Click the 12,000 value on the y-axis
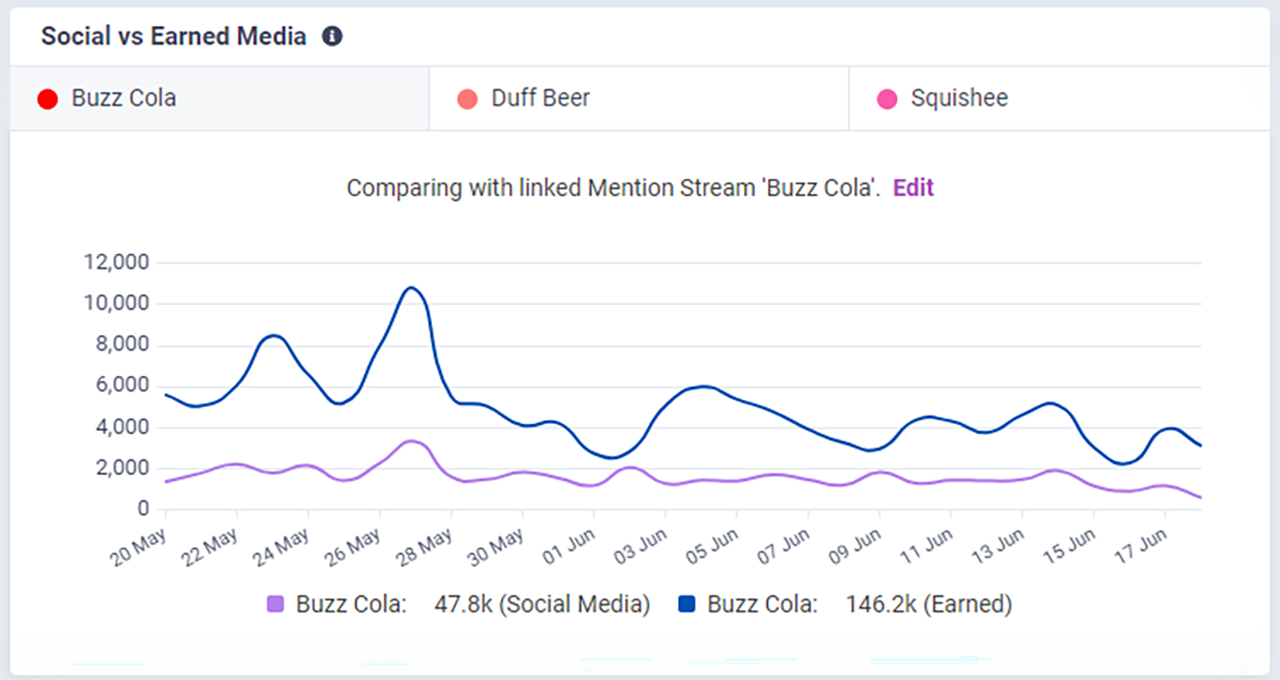This screenshot has width=1280, height=680. point(118,261)
